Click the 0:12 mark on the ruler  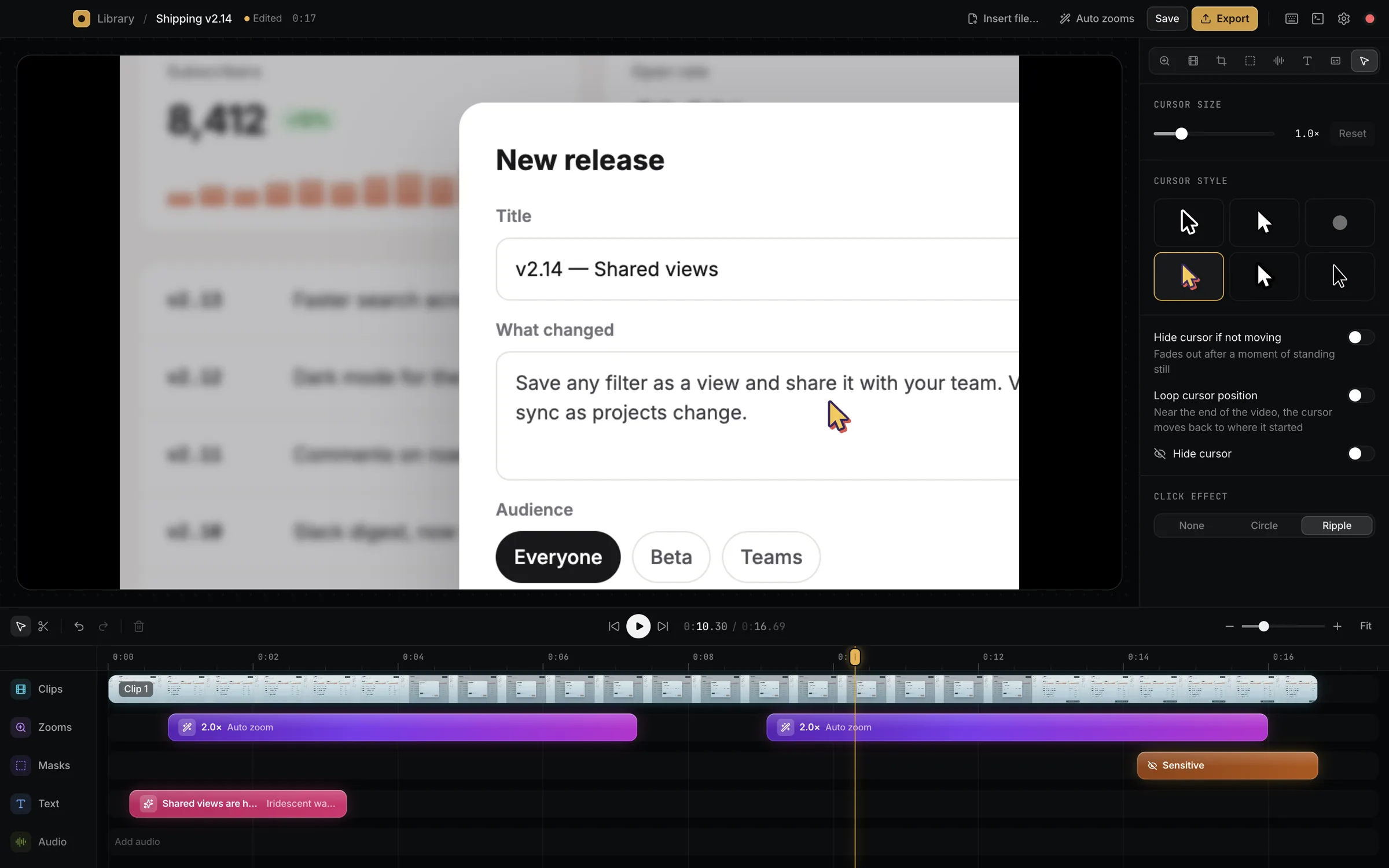pos(993,657)
